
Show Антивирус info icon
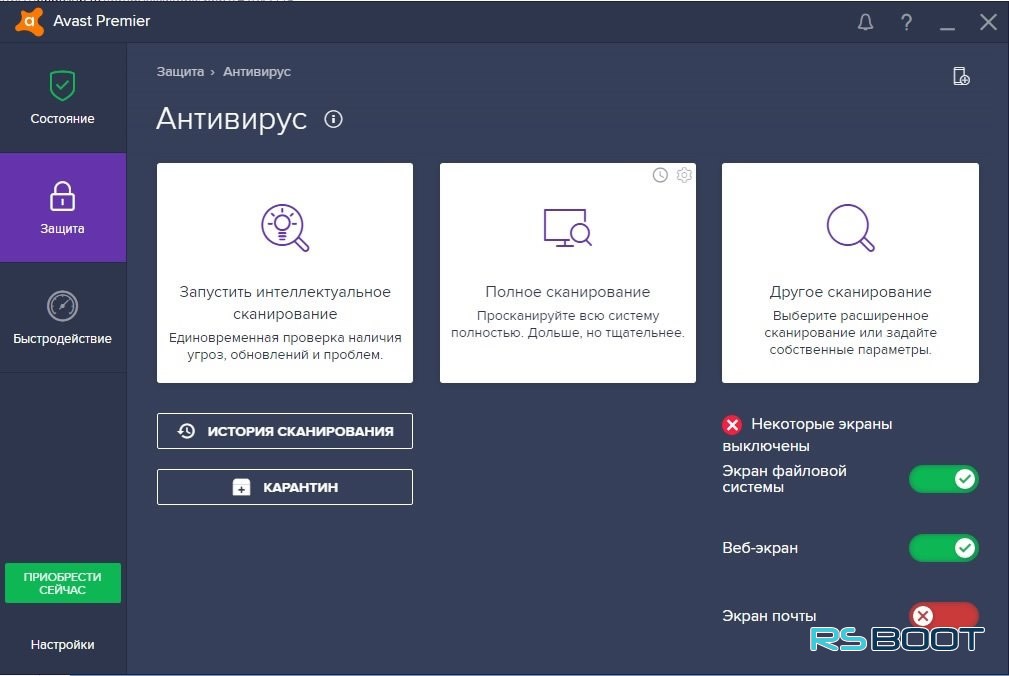click(x=333, y=119)
